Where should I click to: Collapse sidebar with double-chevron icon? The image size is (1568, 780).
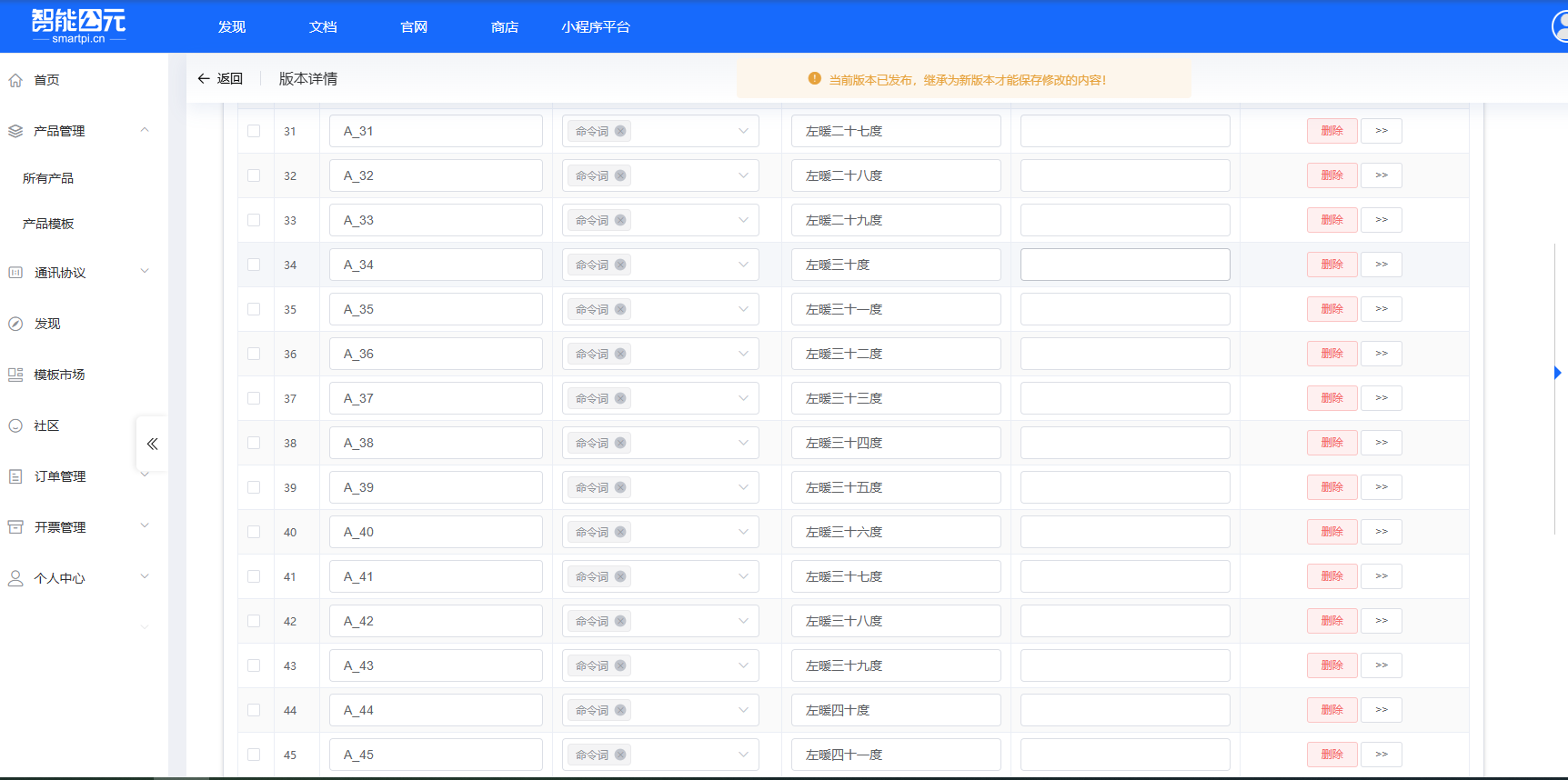click(x=152, y=444)
